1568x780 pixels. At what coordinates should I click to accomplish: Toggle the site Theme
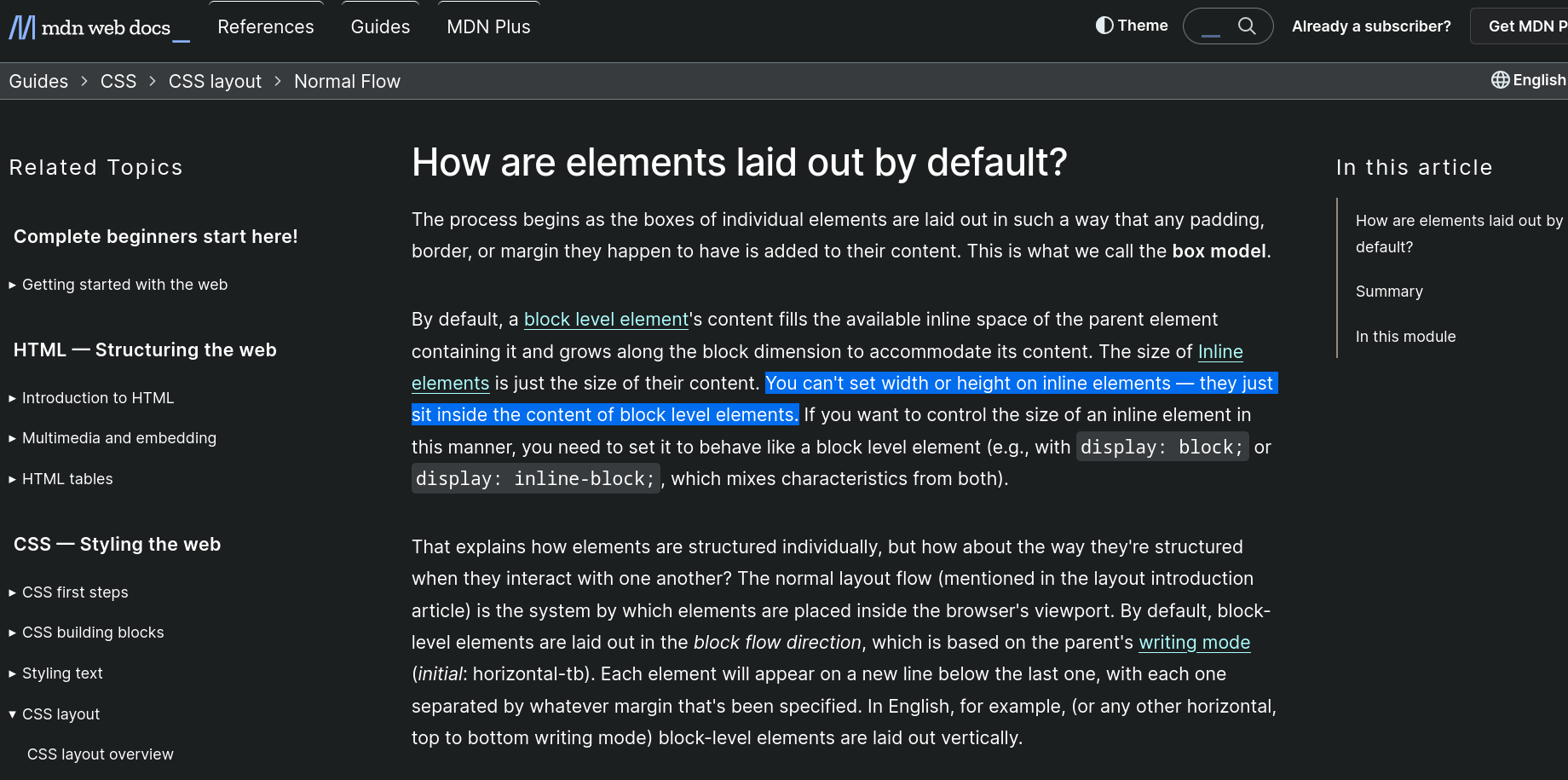[1131, 26]
